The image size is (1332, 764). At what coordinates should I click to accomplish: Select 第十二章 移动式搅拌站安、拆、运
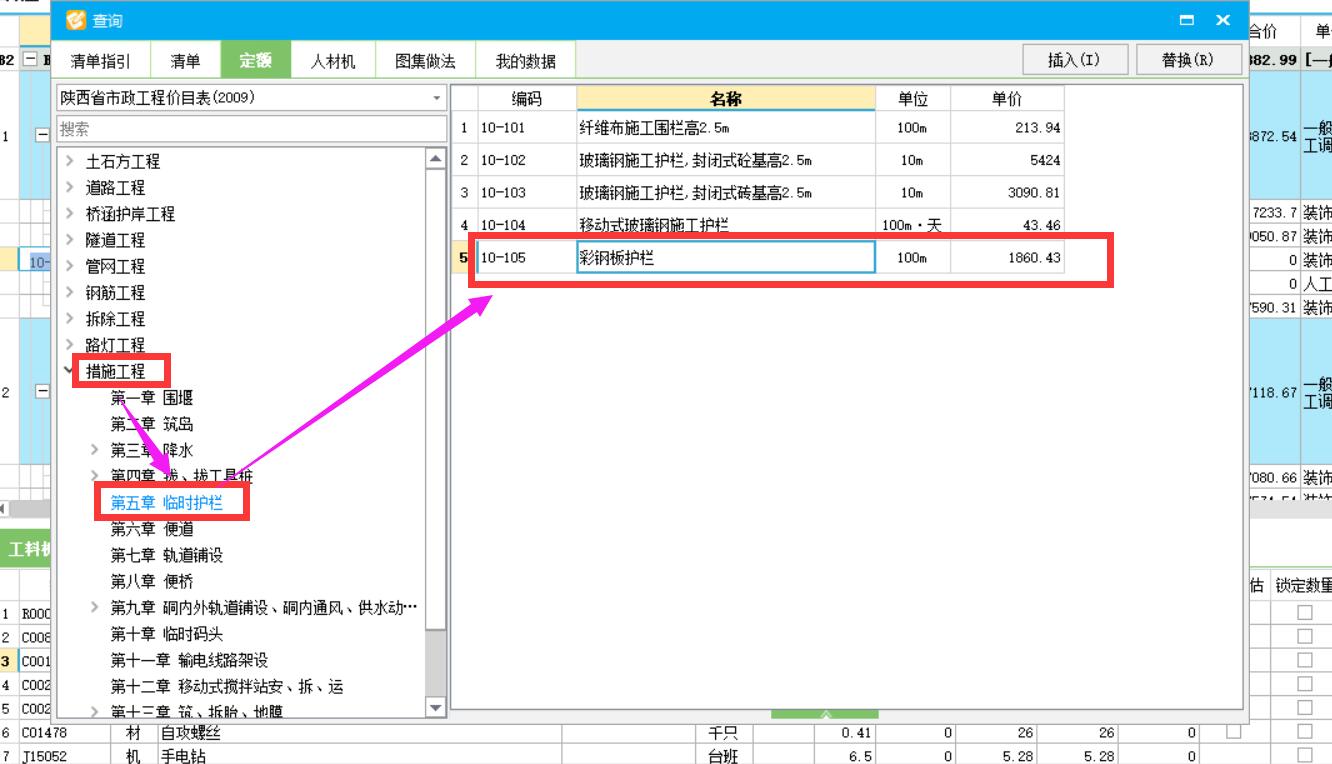coord(227,686)
